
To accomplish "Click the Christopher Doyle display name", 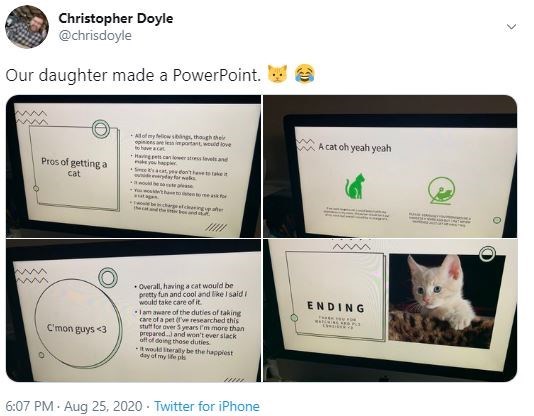I will 116,18.
